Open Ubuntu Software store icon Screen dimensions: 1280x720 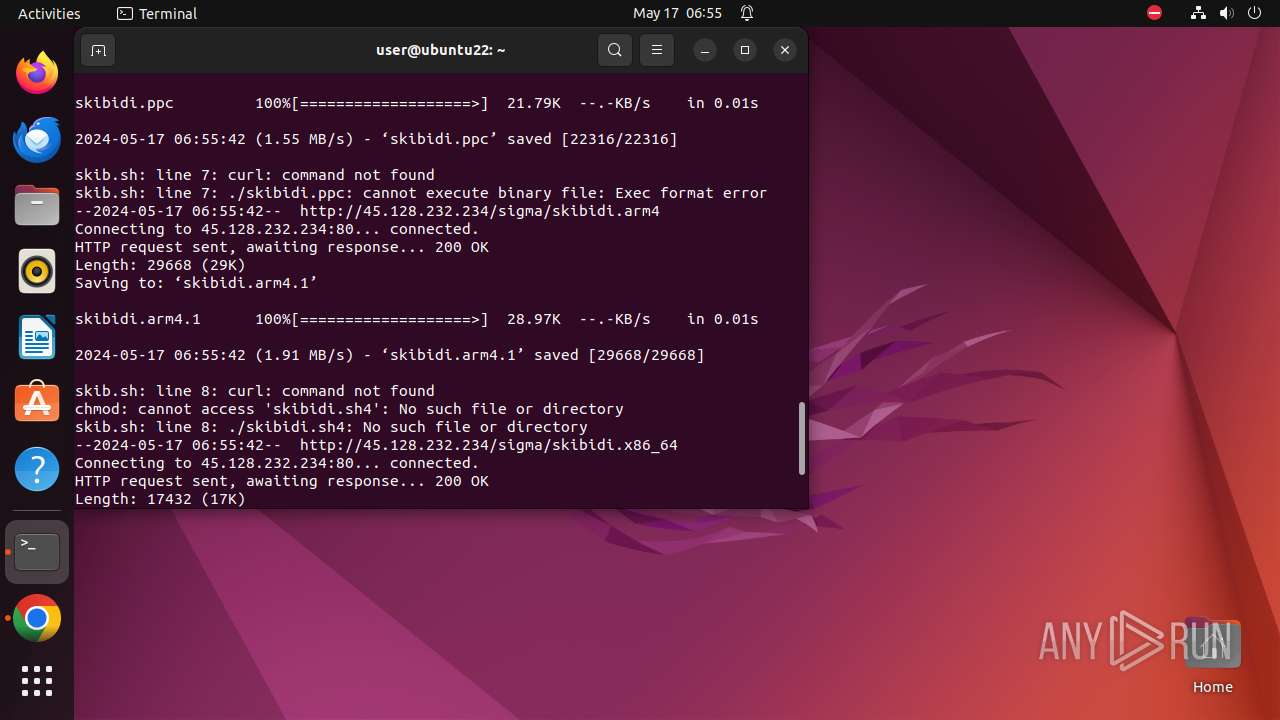coord(37,403)
